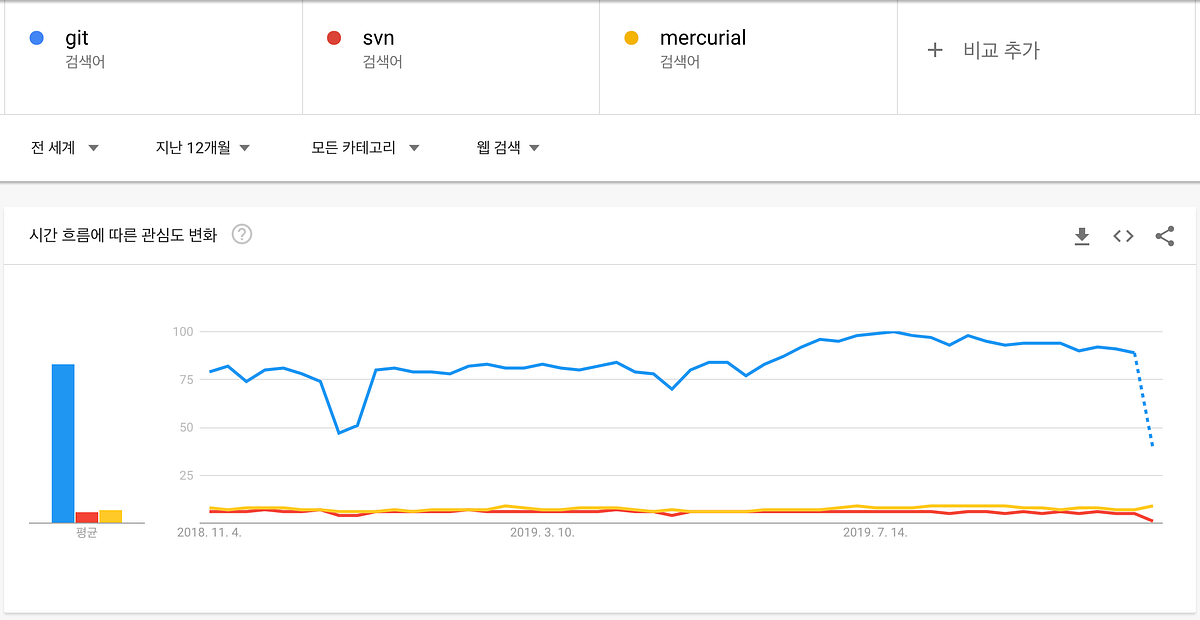1200x620 pixels.
Task: Select the yellow mercurial color dot
Action: pos(631,38)
